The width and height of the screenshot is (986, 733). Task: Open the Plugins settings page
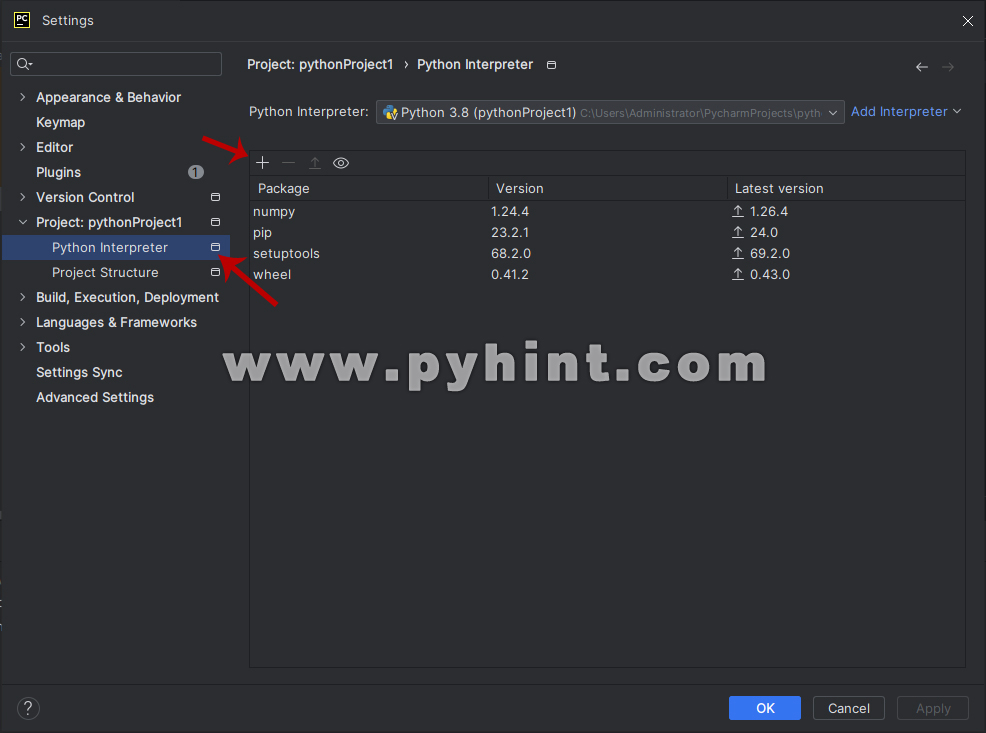coord(58,172)
